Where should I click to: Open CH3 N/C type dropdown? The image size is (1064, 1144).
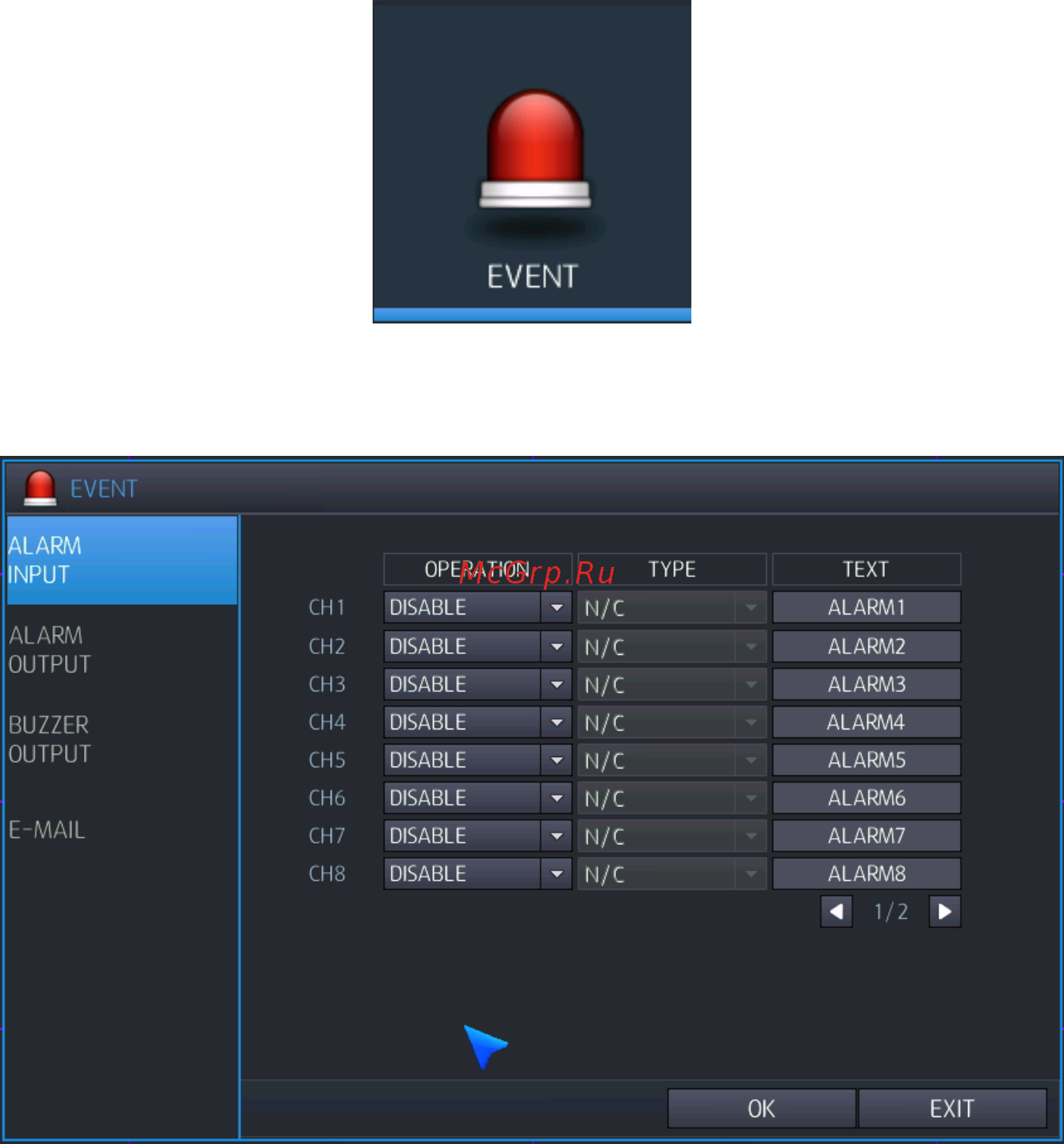pyautogui.click(x=672, y=684)
